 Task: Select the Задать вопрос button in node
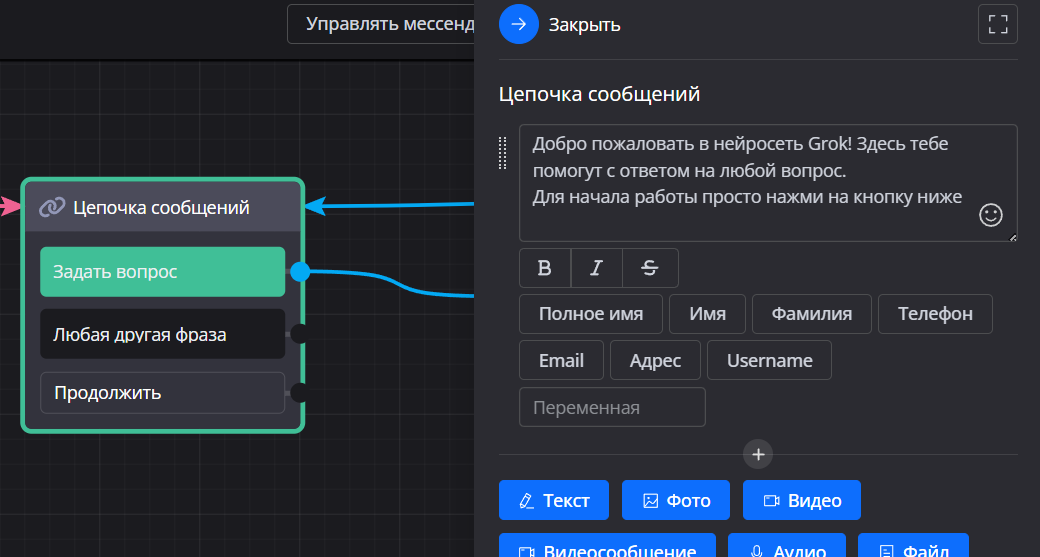point(162,272)
